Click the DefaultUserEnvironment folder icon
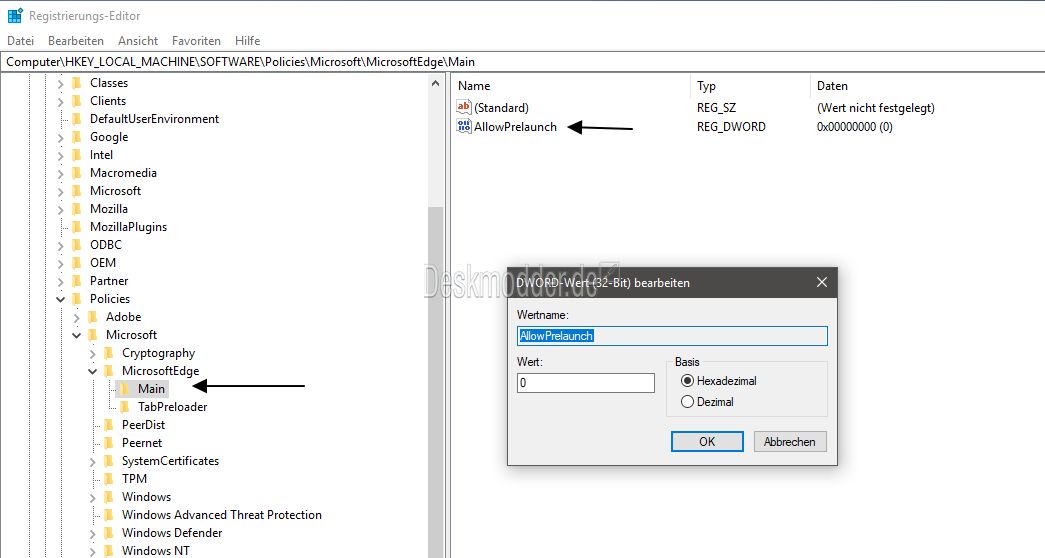1045x558 pixels. [77, 119]
